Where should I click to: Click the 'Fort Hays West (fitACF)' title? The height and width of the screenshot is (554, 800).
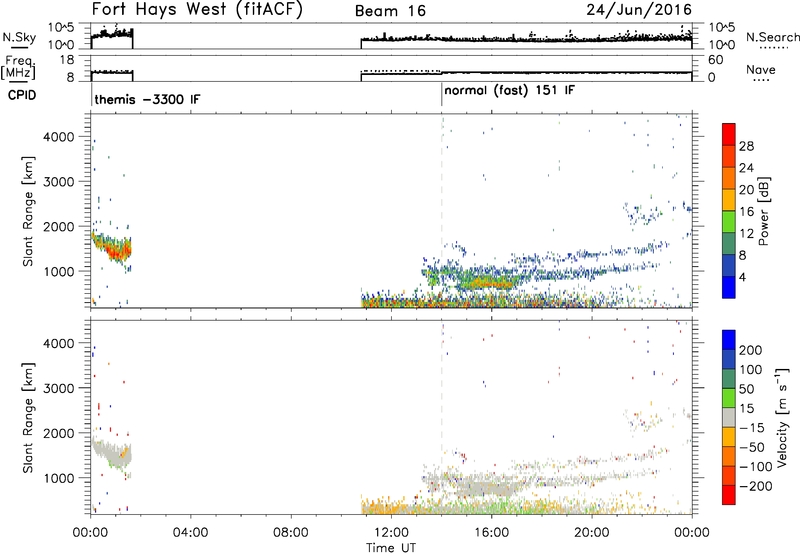coord(197,10)
